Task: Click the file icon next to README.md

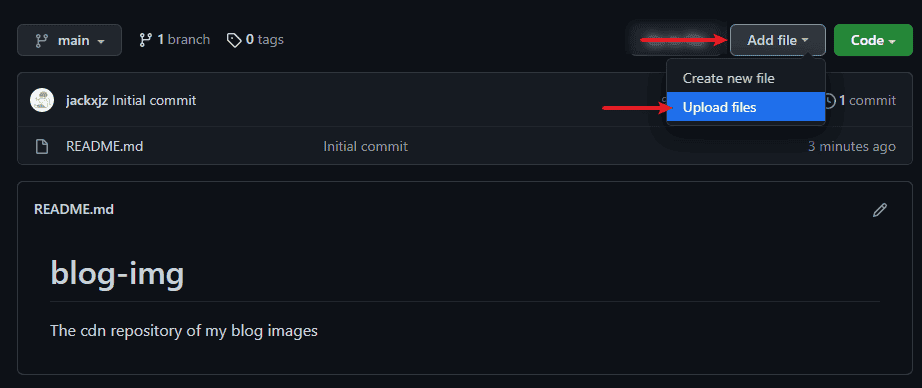Action: 42,146
